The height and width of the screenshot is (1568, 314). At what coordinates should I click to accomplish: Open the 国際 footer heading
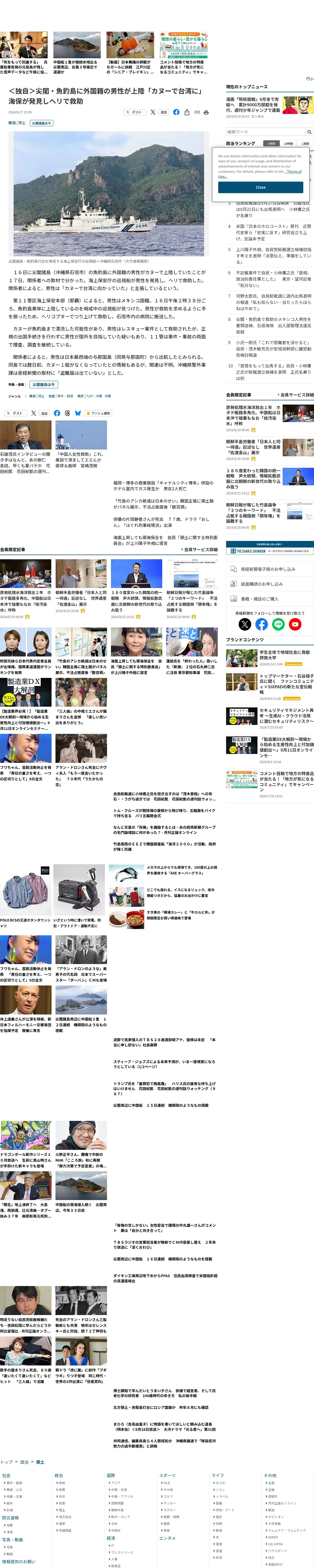(x=111, y=1475)
